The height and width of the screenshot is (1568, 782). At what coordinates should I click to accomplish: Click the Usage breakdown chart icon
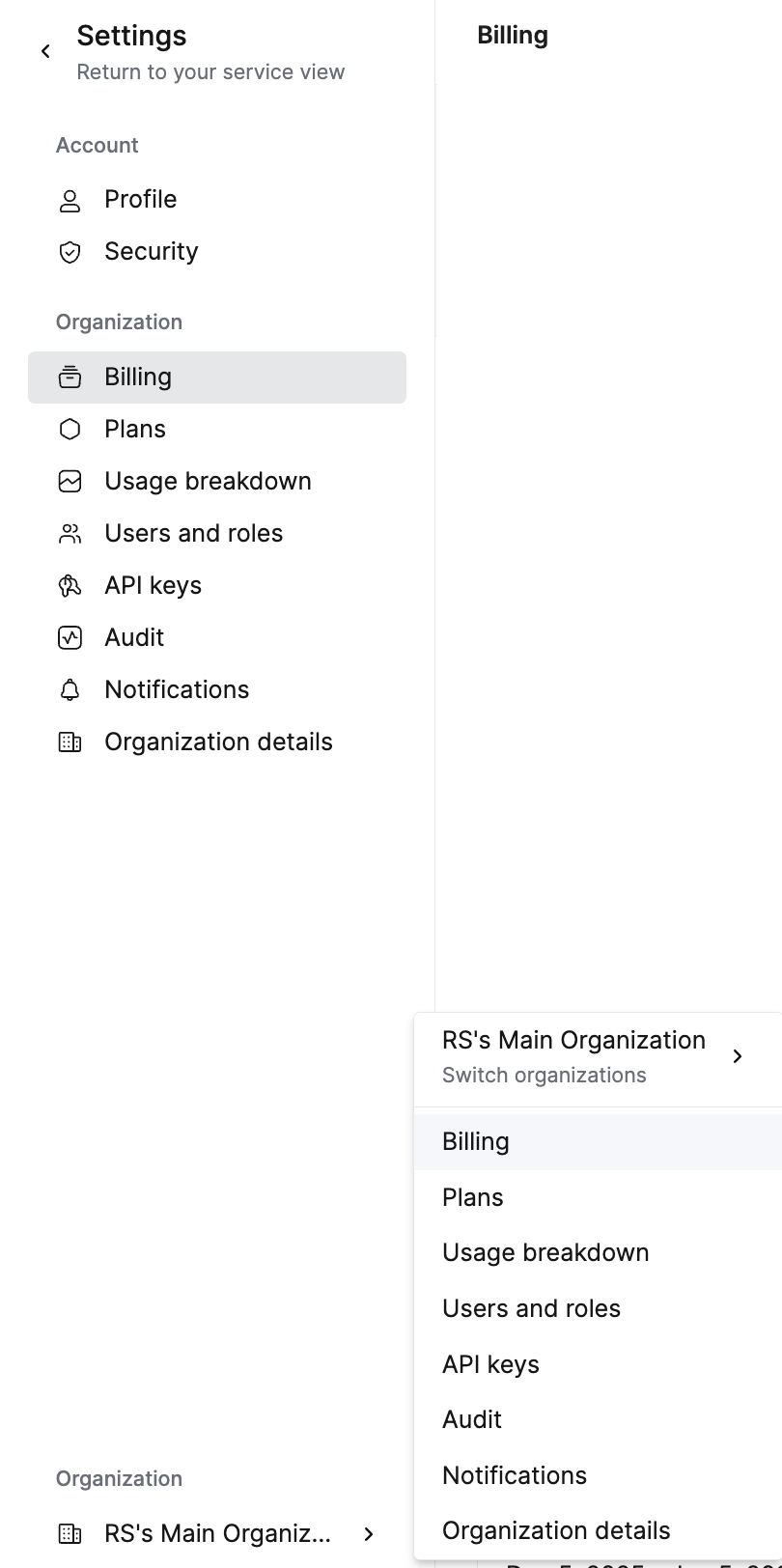point(70,482)
